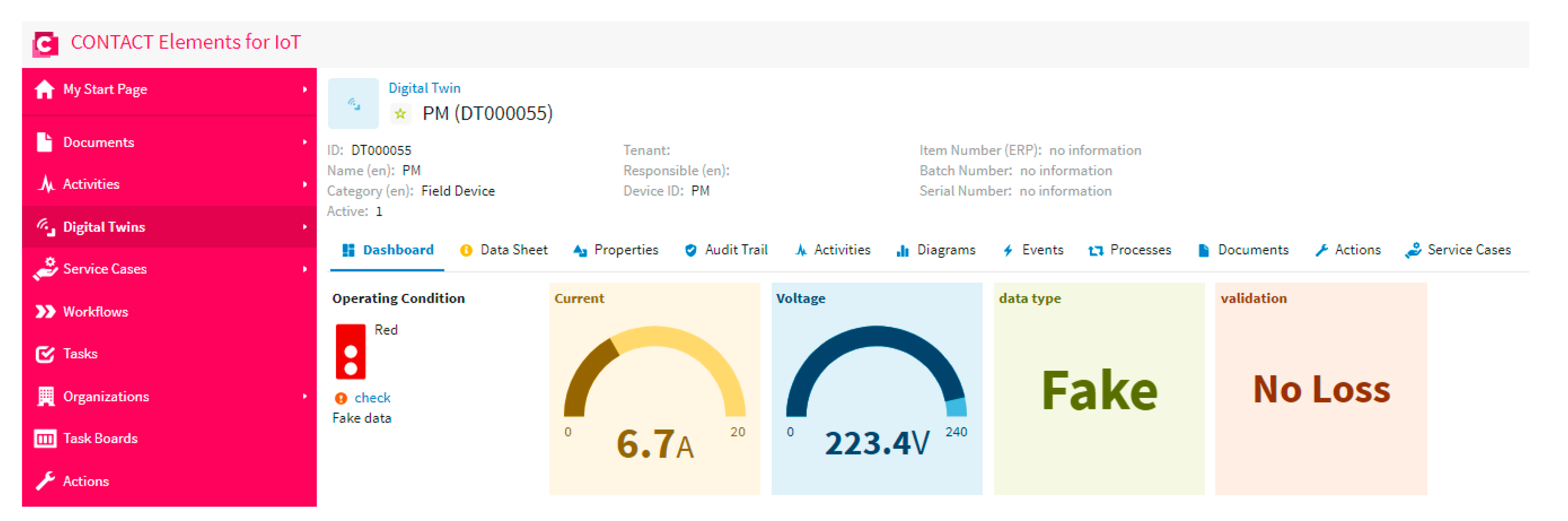Click the CONTACT Elements logo icon
This screenshot has width=1568, height=521.
point(45,44)
